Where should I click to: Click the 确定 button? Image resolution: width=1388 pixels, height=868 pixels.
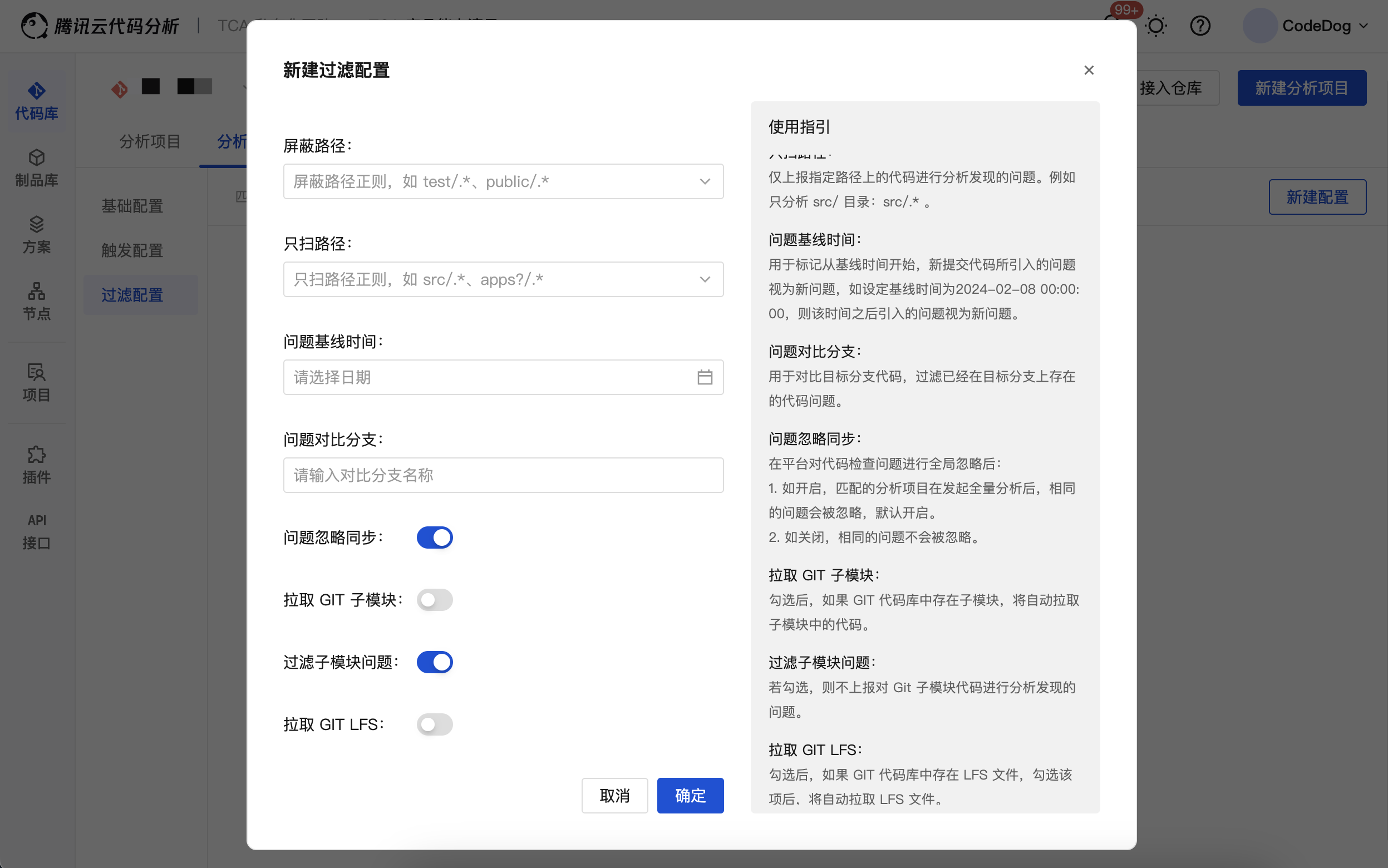click(690, 795)
